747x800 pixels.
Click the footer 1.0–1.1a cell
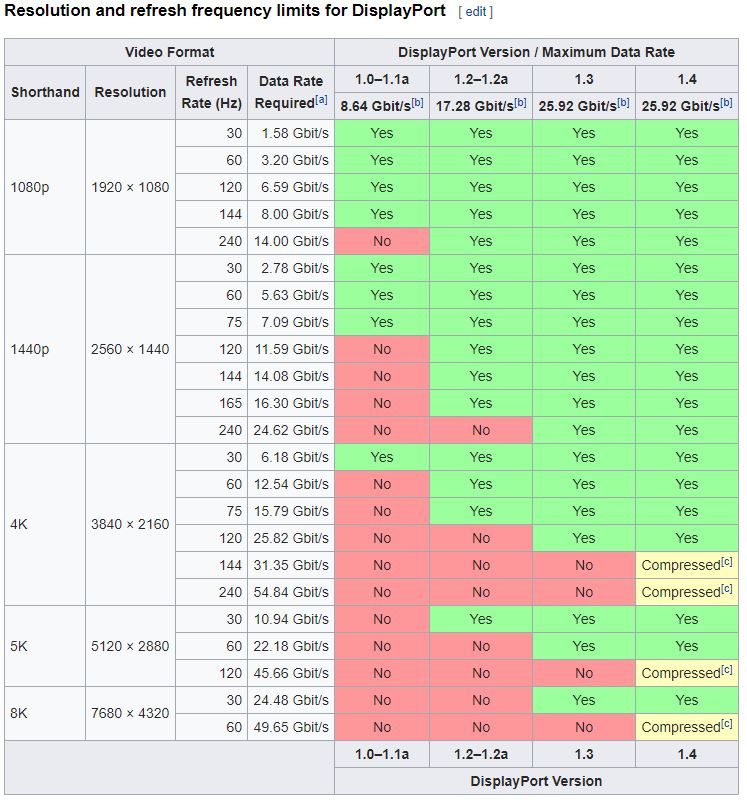[x=382, y=754]
